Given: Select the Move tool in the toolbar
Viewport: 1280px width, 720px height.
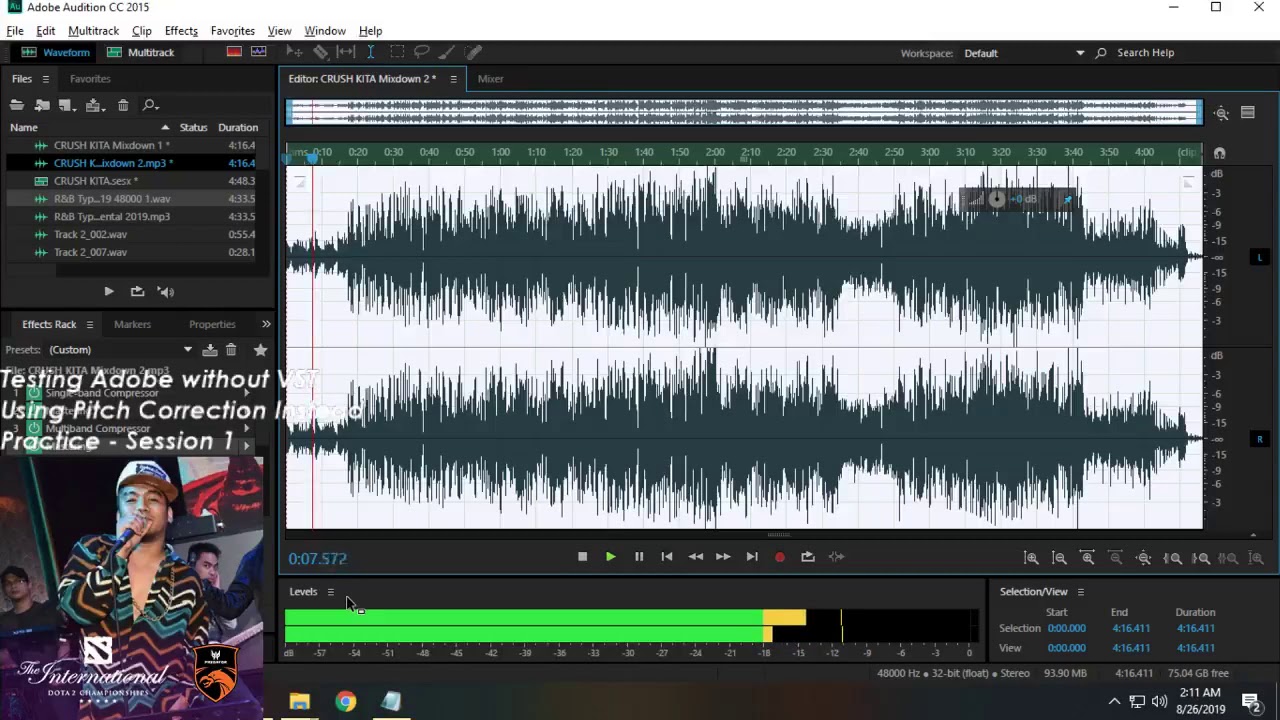Looking at the screenshot, I should (294, 52).
